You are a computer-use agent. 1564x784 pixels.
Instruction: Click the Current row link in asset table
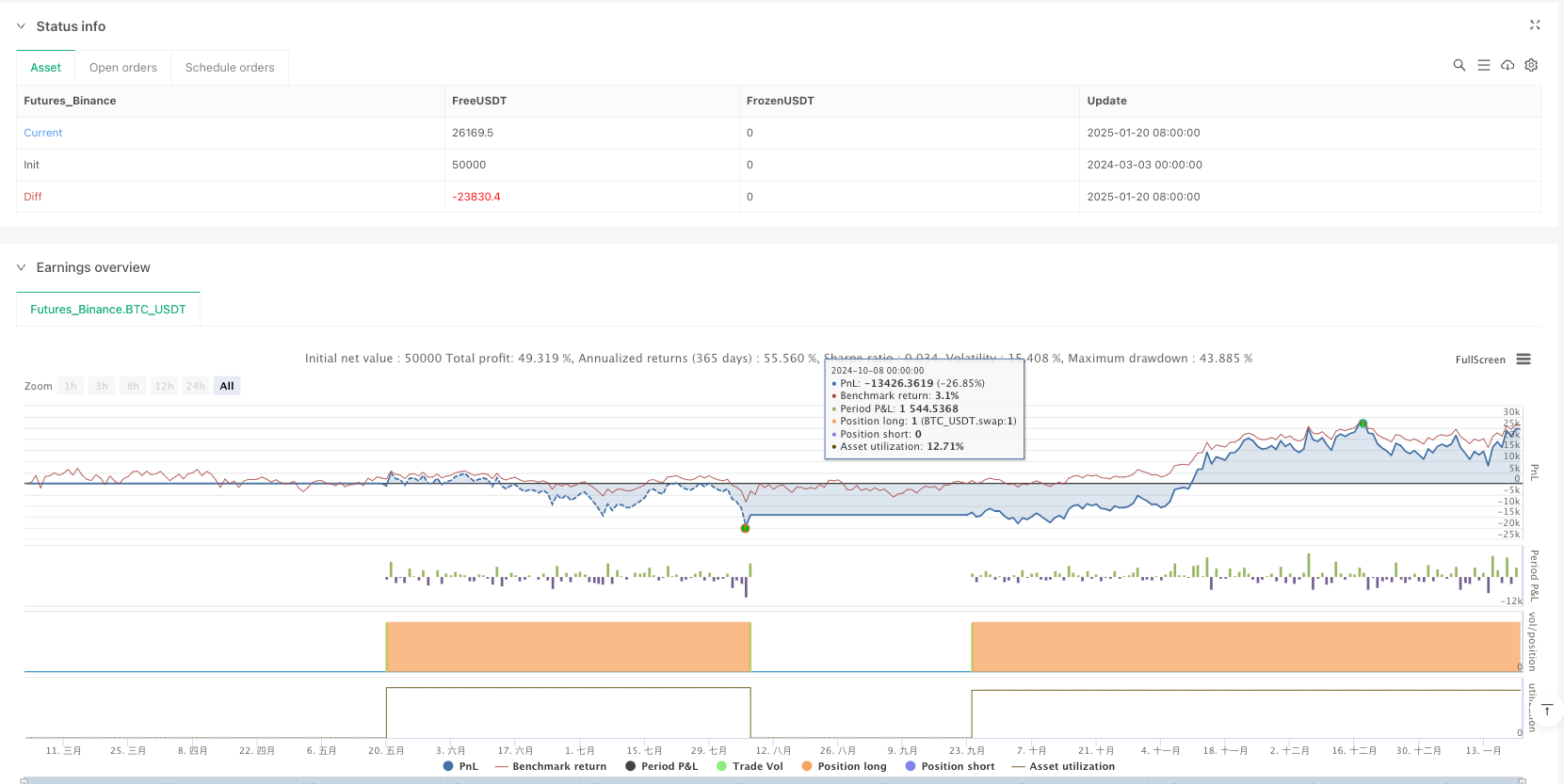click(43, 133)
